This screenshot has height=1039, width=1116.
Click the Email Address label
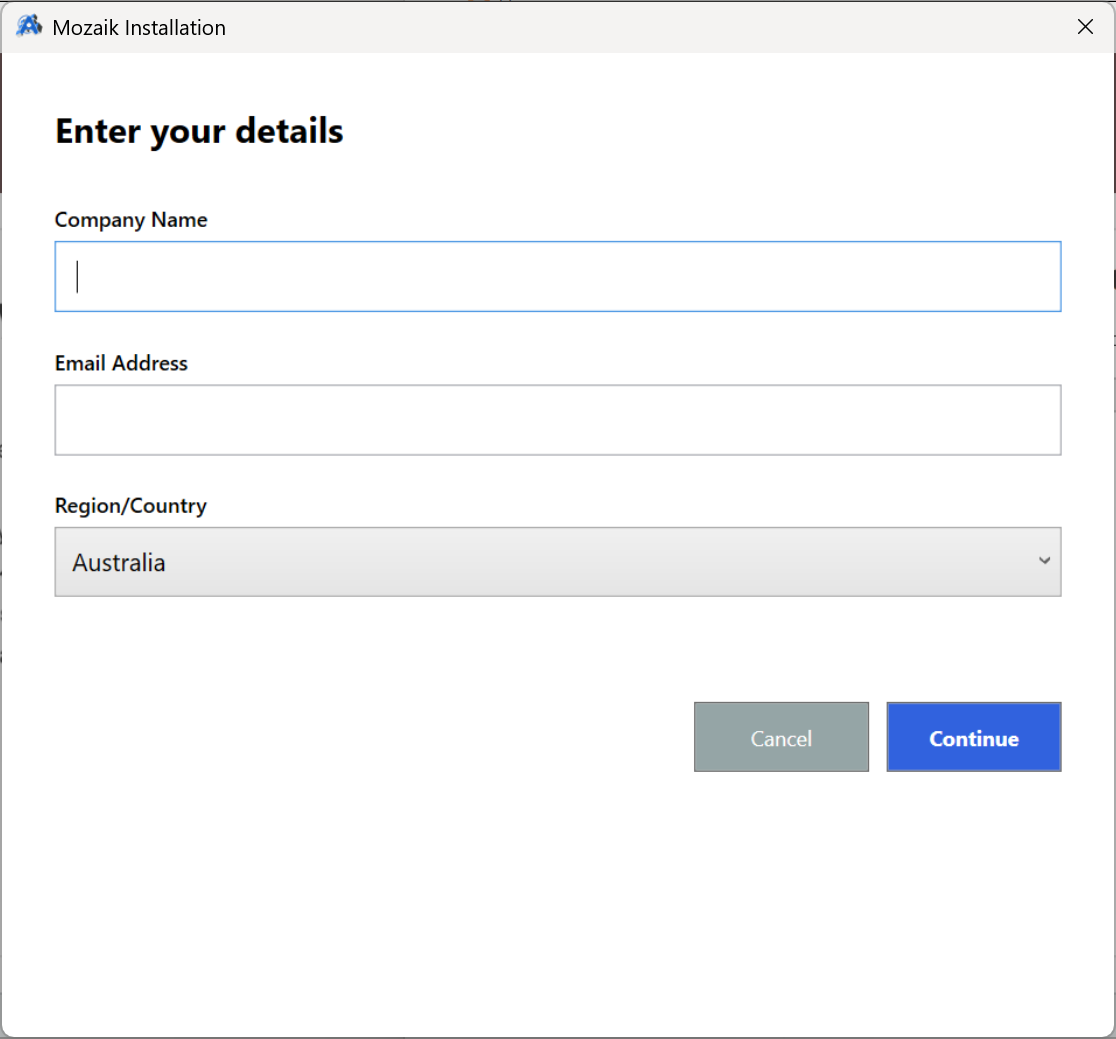coord(121,363)
